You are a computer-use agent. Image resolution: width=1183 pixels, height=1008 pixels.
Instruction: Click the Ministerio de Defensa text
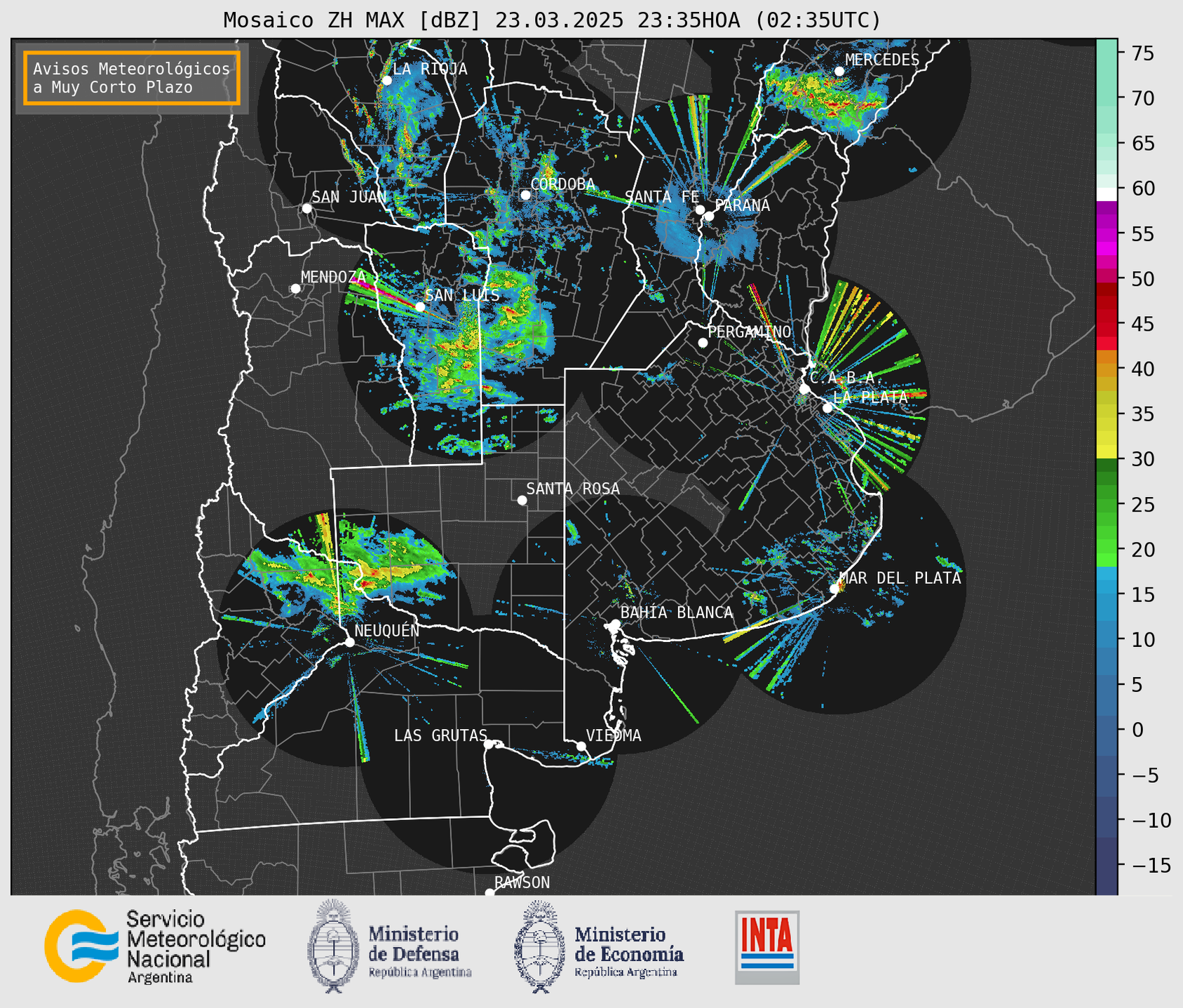(x=420, y=951)
